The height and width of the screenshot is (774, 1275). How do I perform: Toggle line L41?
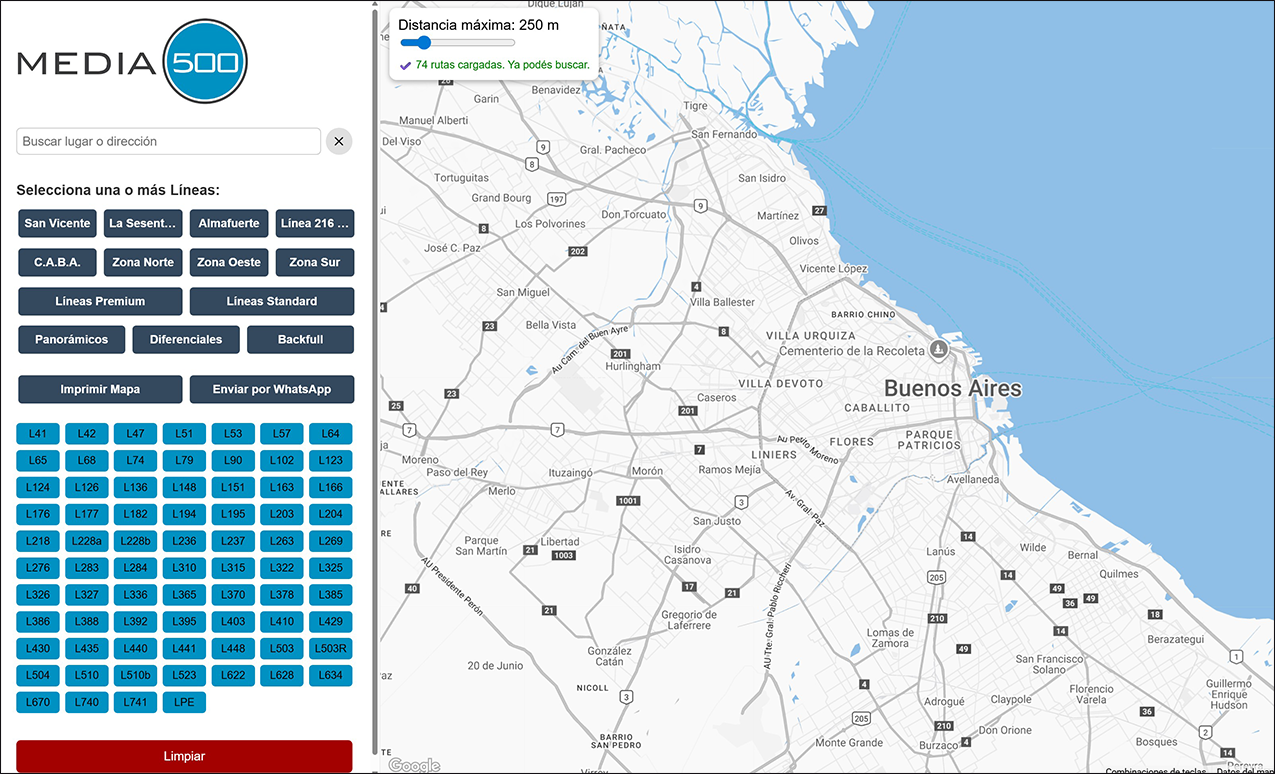pyautogui.click(x=38, y=434)
